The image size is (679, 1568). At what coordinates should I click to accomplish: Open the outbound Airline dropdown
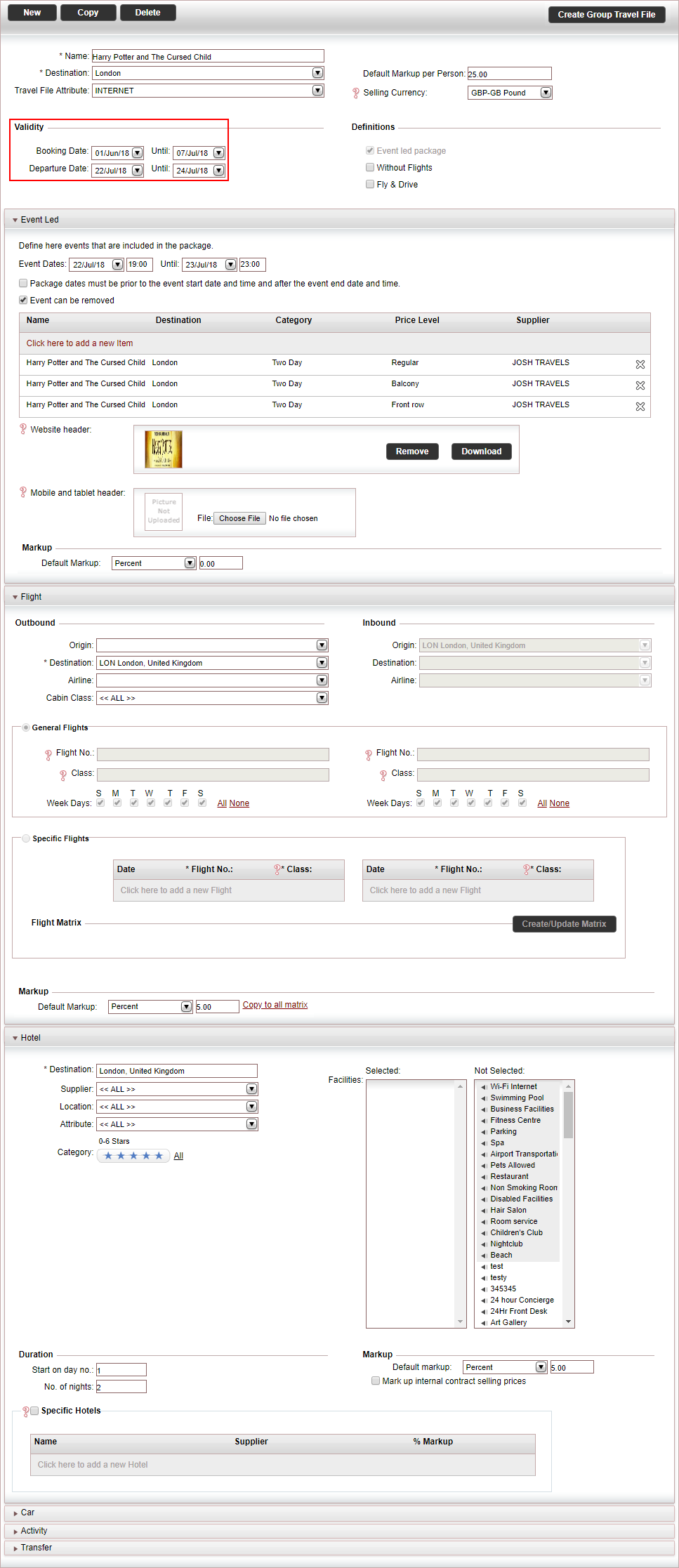322,680
